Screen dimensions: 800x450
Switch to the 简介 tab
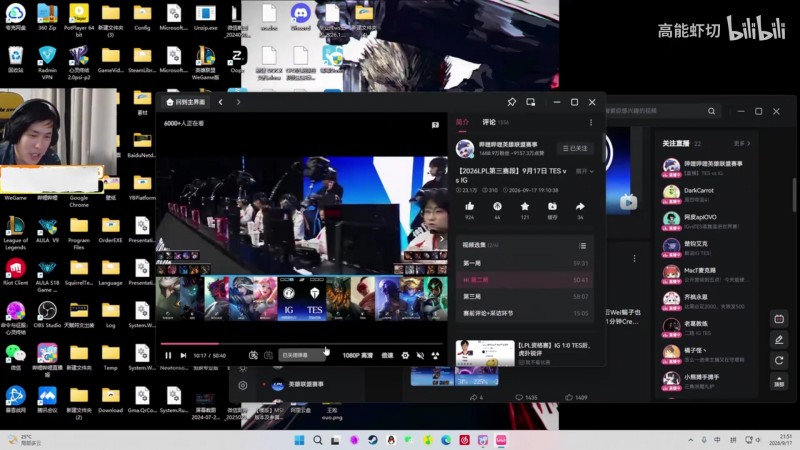pyautogui.click(x=462, y=122)
